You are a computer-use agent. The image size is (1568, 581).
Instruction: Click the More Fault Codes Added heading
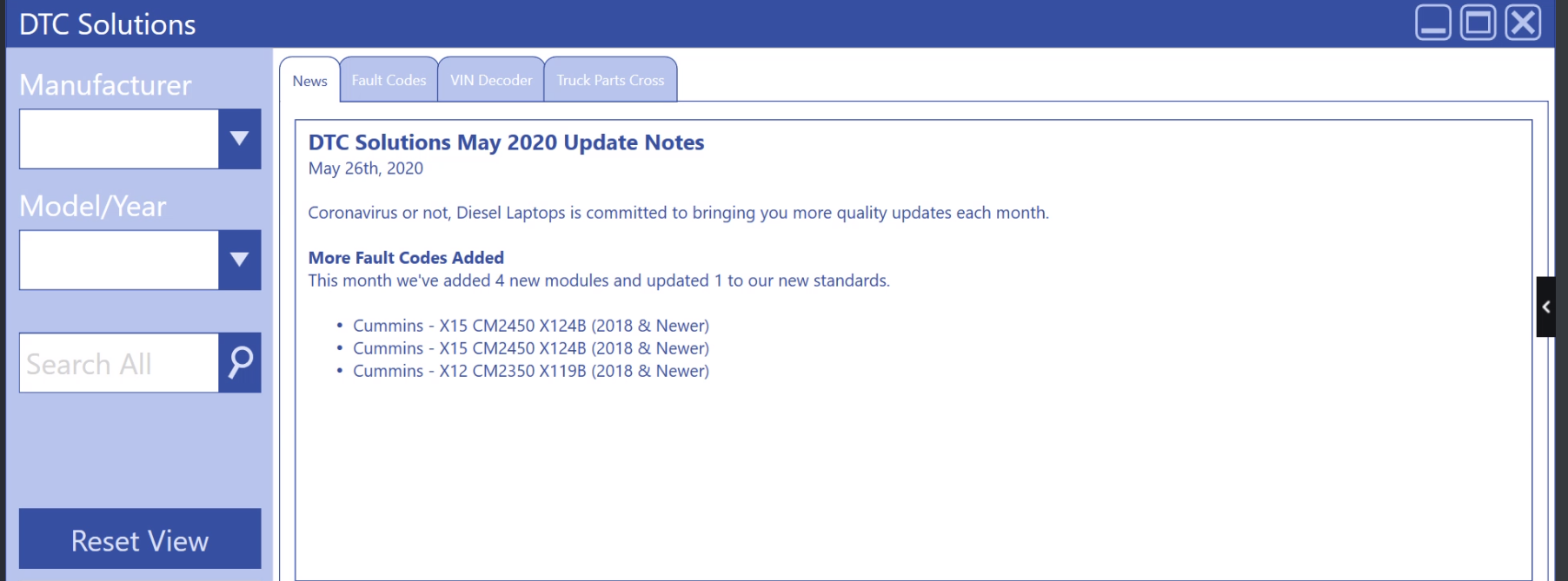tap(406, 258)
